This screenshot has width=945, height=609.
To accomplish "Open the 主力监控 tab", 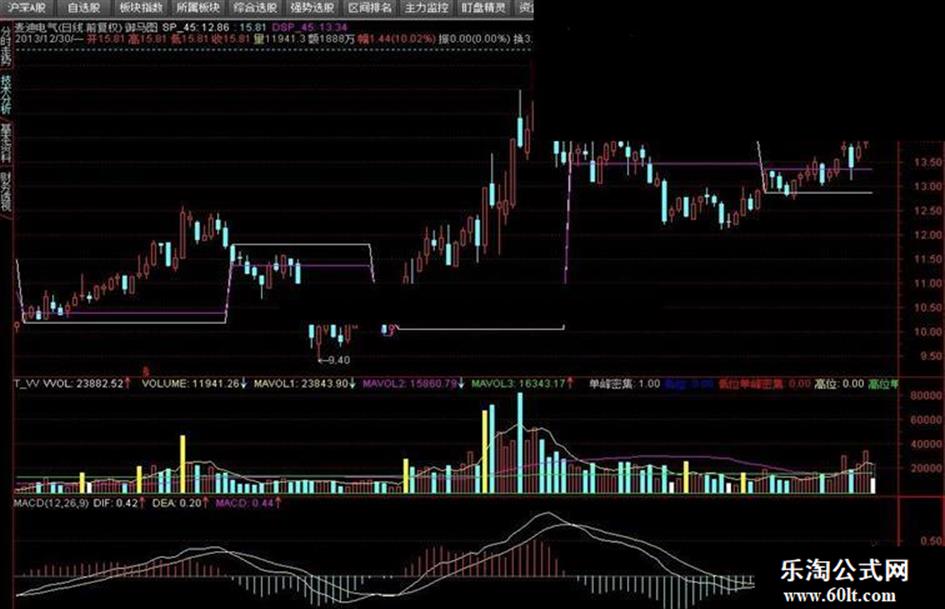I will click(426, 8).
